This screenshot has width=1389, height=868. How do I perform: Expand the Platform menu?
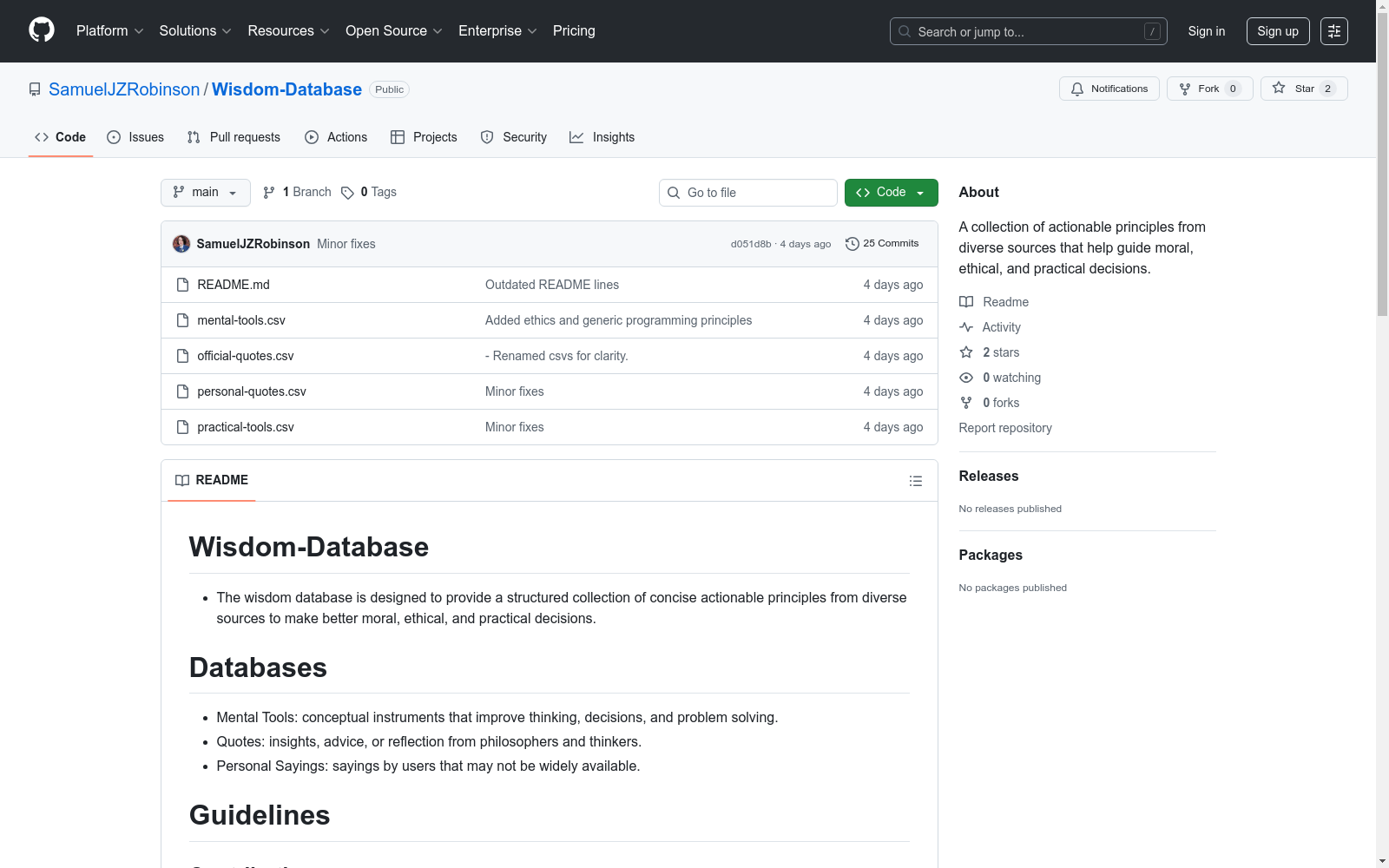(110, 31)
